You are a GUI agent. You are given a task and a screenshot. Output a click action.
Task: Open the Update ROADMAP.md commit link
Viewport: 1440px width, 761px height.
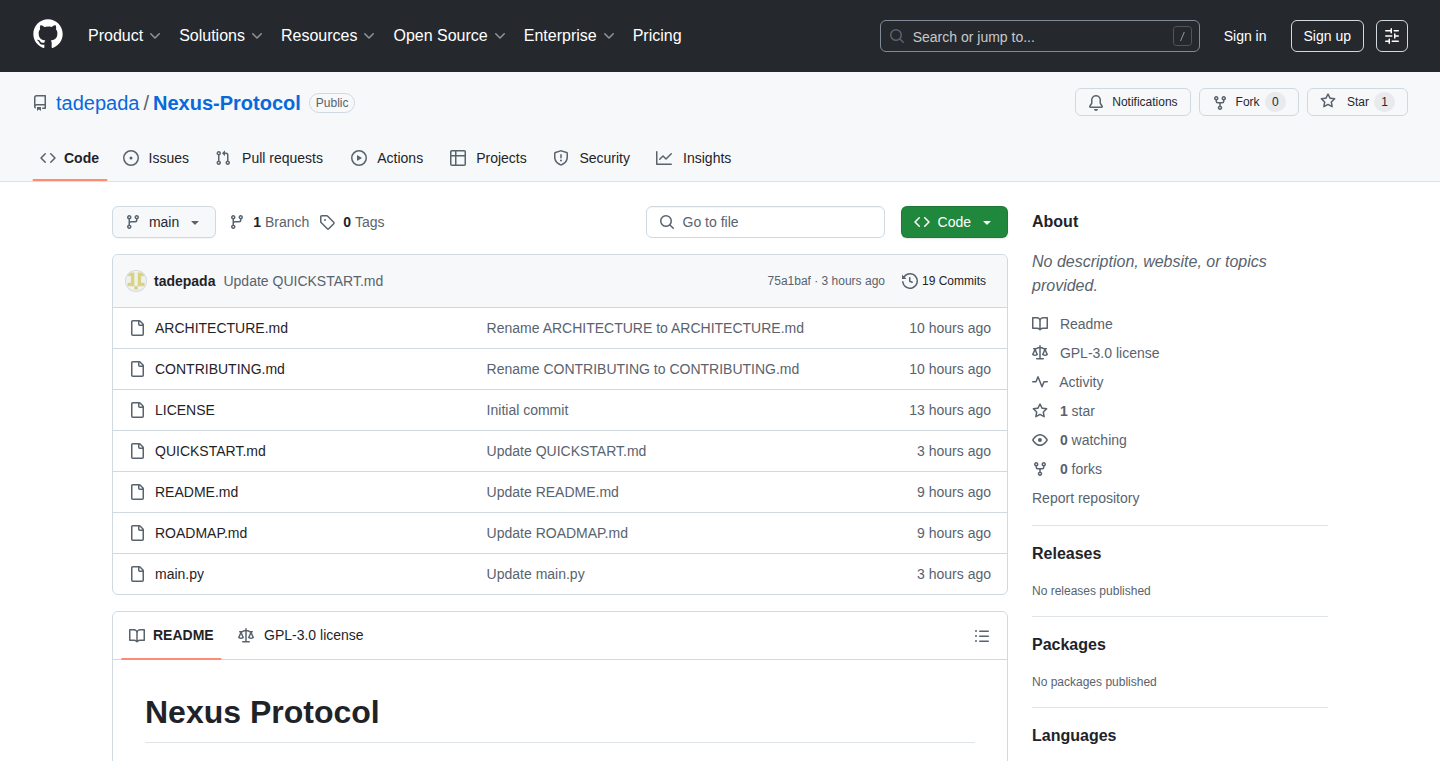(x=557, y=533)
